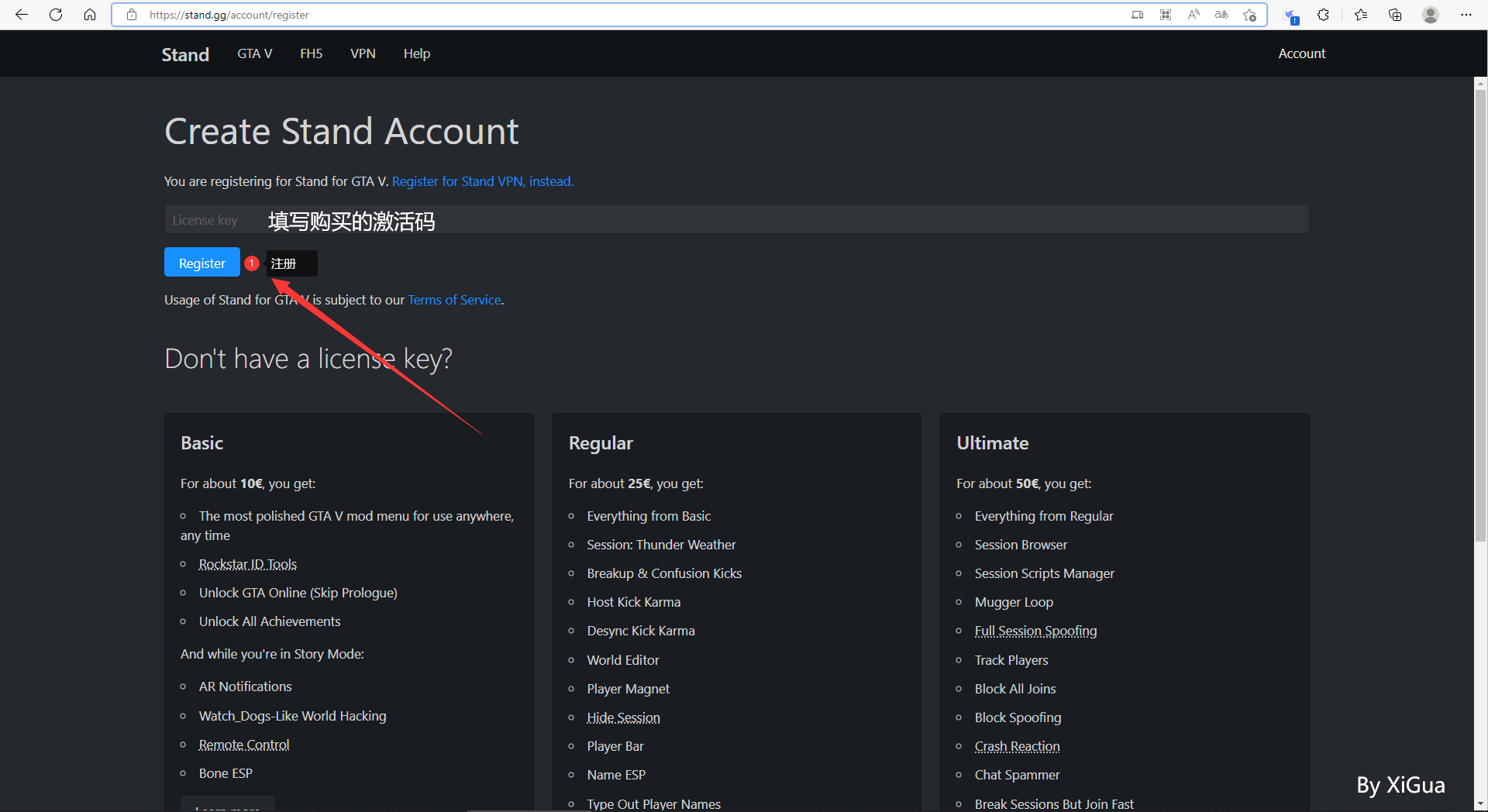The height and width of the screenshot is (812, 1488).
Task: View site info via lock icon
Action: pos(132,15)
